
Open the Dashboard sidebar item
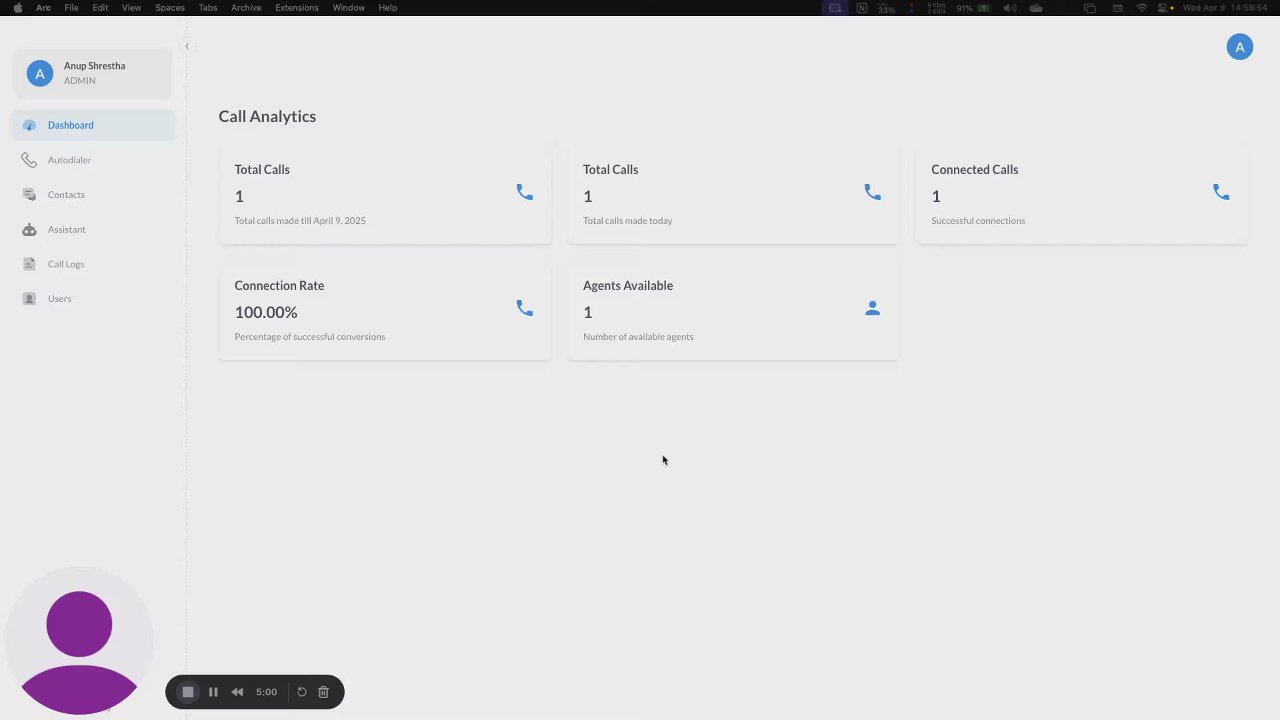point(94,125)
